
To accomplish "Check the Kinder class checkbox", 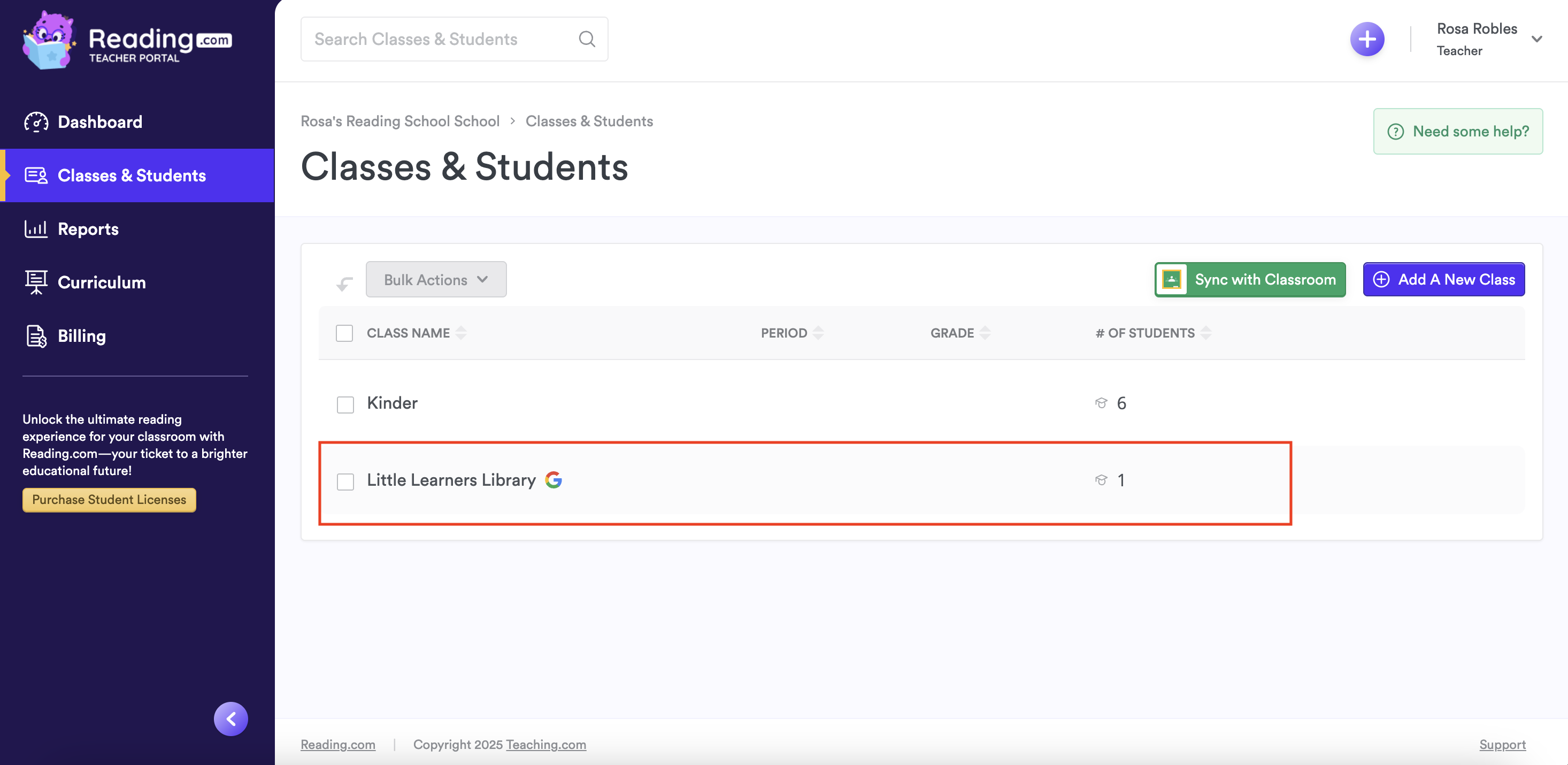I will tap(345, 404).
